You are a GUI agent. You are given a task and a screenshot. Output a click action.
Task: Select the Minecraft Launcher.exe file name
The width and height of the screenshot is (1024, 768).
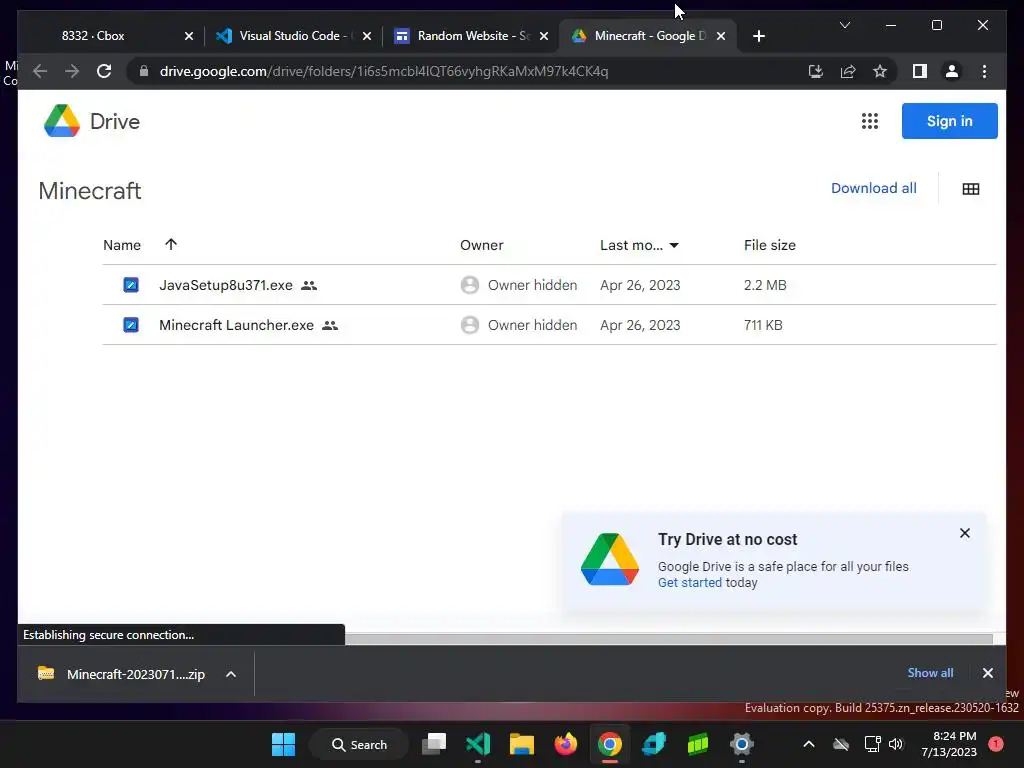coord(236,325)
